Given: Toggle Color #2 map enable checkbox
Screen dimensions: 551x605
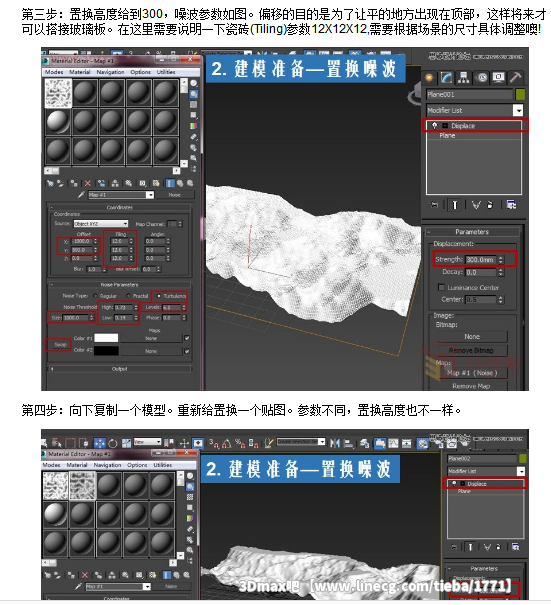Looking at the screenshot, I should point(187,351).
